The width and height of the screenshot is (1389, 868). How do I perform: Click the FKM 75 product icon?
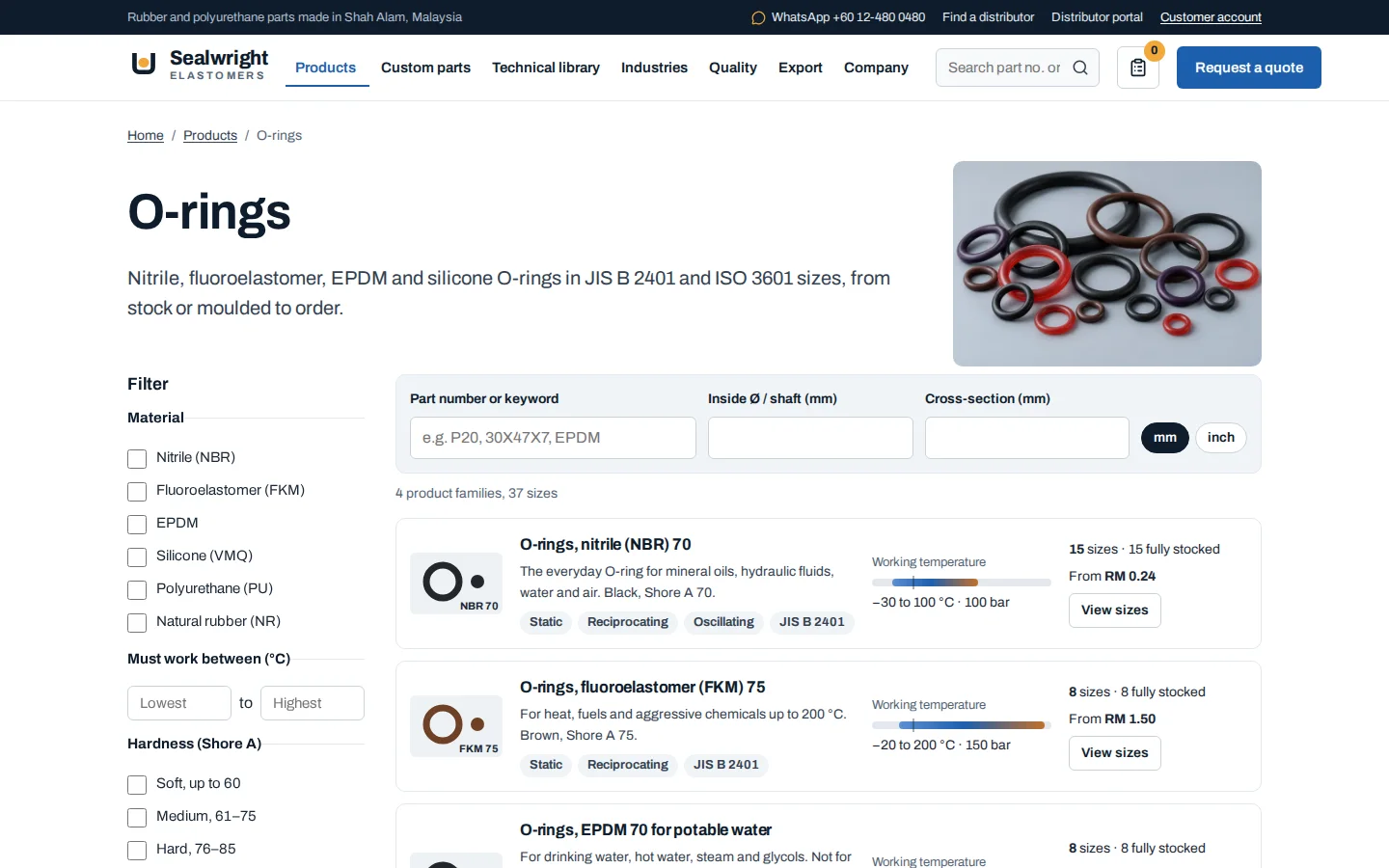(x=456, y=726)
